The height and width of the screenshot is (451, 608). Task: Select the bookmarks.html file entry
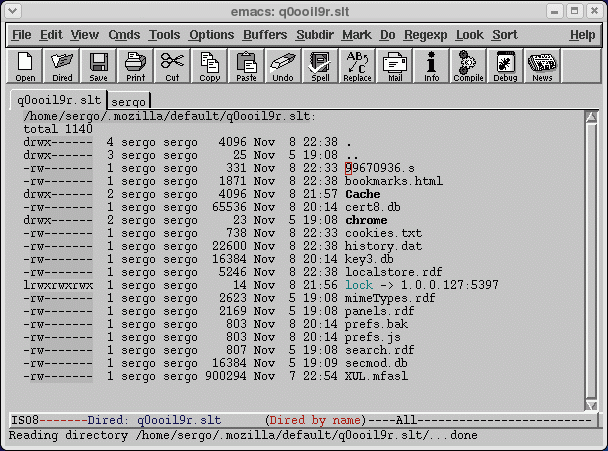[x=394, y=181]
